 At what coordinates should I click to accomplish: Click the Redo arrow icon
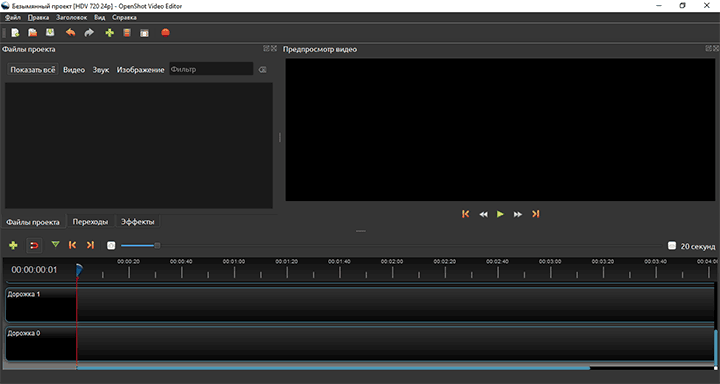pyautogui.click(x=89, y=33)
